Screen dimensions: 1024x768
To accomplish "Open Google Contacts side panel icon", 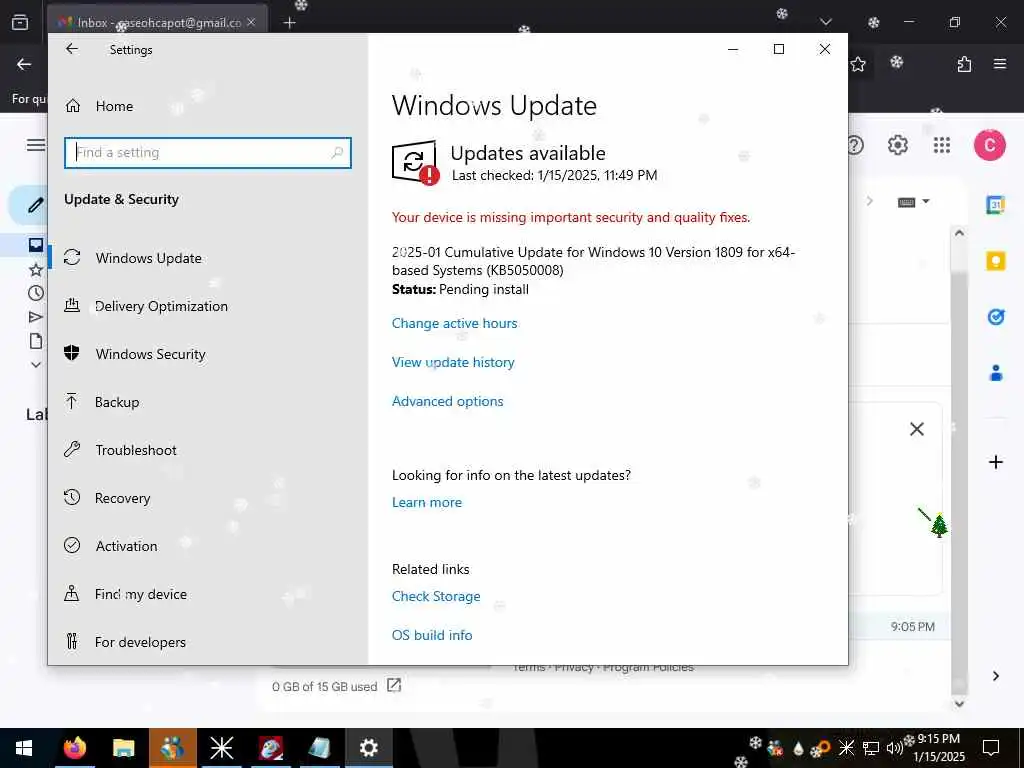I will point(995,373).
